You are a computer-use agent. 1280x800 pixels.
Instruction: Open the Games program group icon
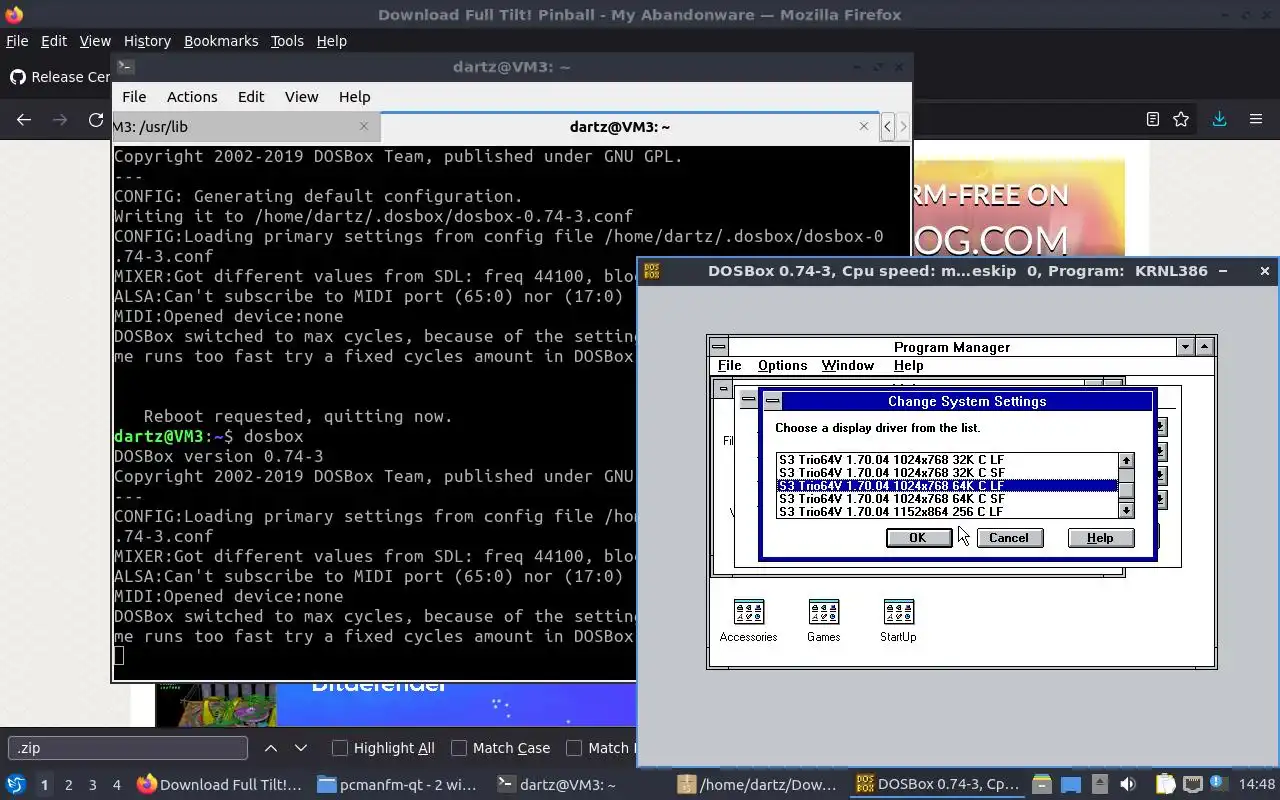(x=823, y=612)
